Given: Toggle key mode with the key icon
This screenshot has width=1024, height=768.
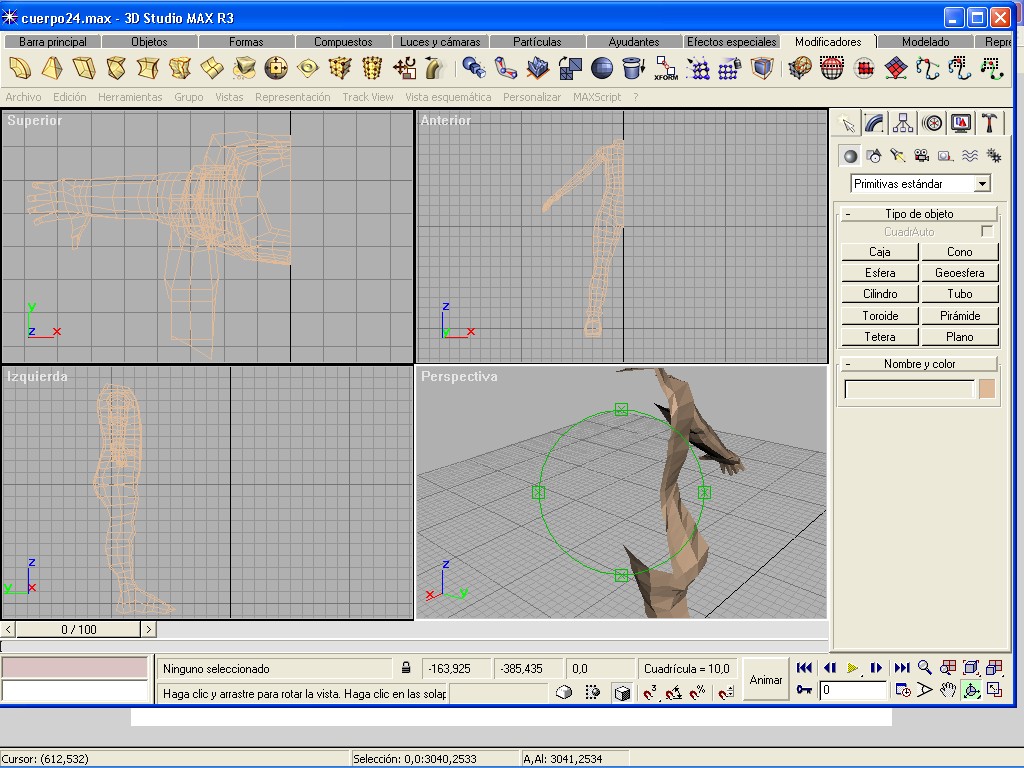Looking at the screenshot, I should [805, 690].
